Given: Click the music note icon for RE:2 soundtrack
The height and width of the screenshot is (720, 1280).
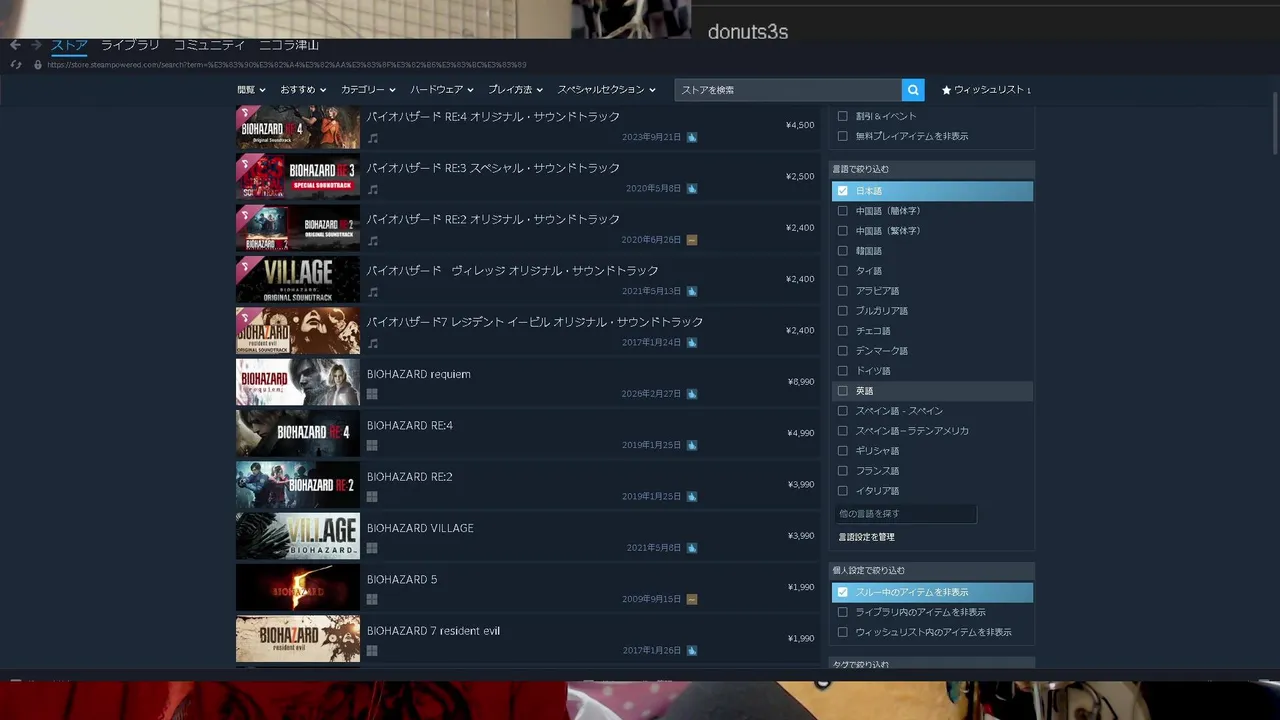Looking at the screenshot, I should tap(373, 240).
